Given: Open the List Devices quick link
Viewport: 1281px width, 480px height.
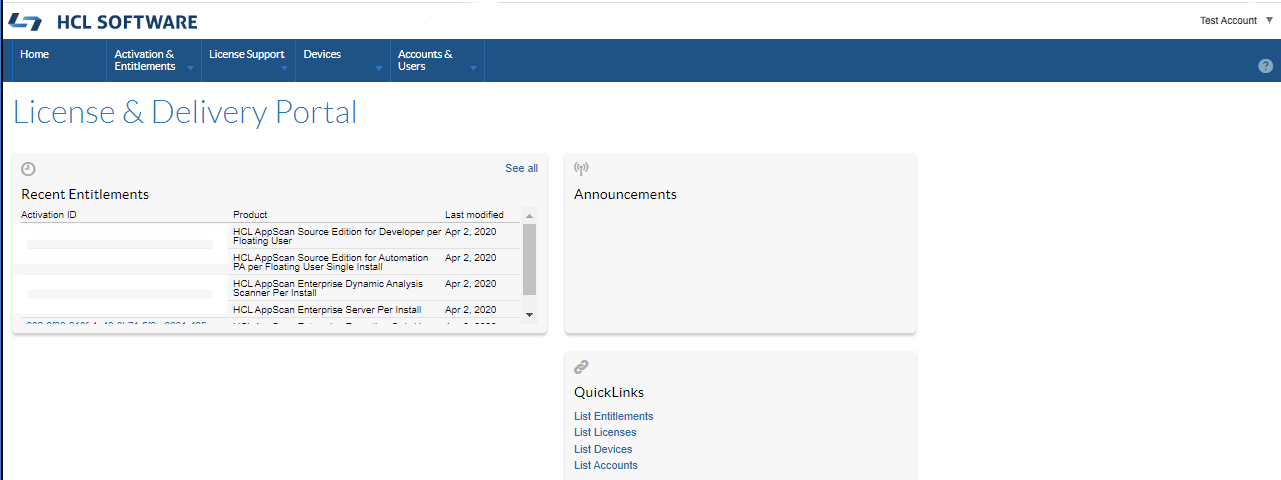Looking at the screenshot, I should (x=603, y=449).
